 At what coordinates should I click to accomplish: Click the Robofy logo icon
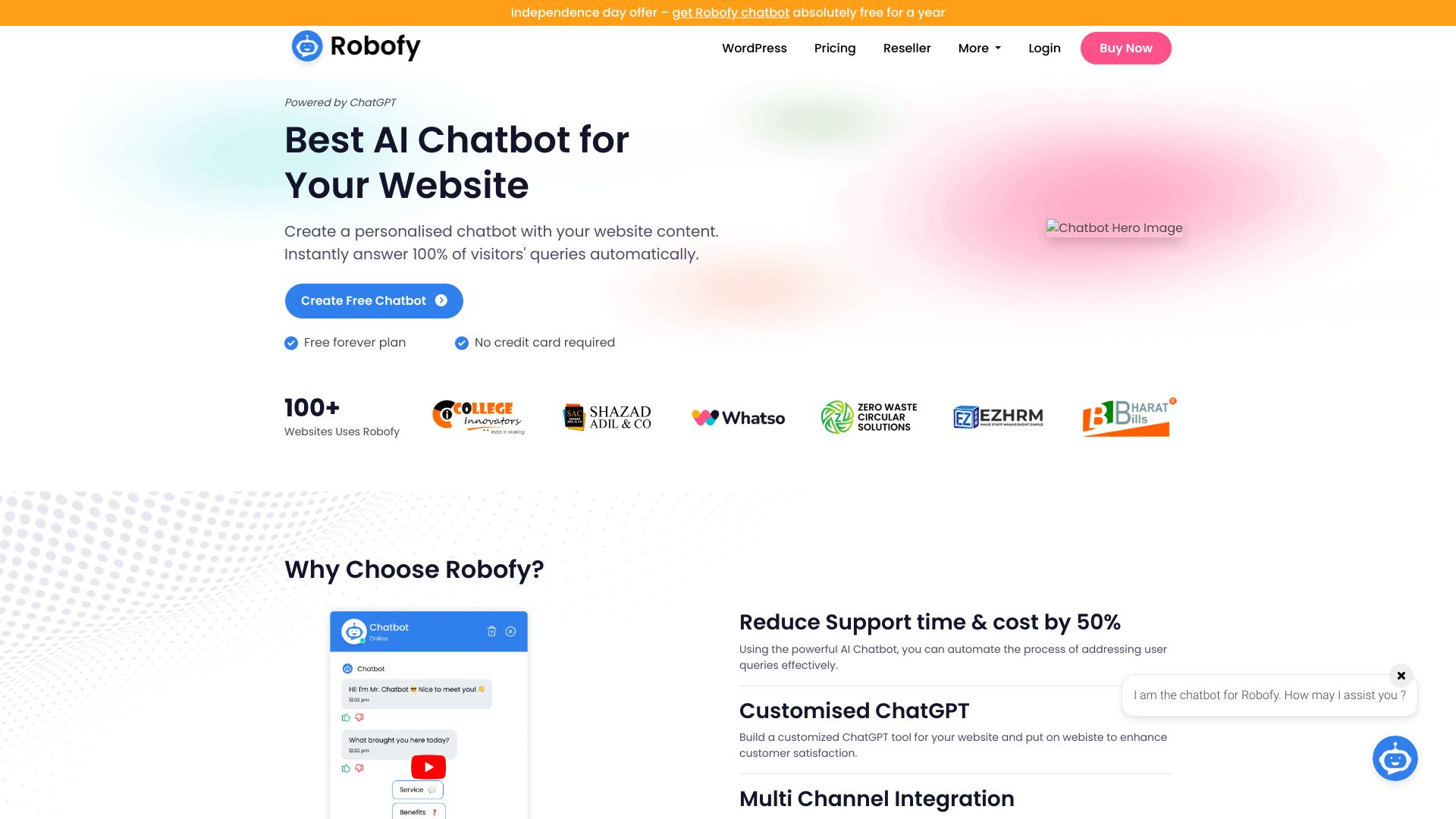point(306,46)
